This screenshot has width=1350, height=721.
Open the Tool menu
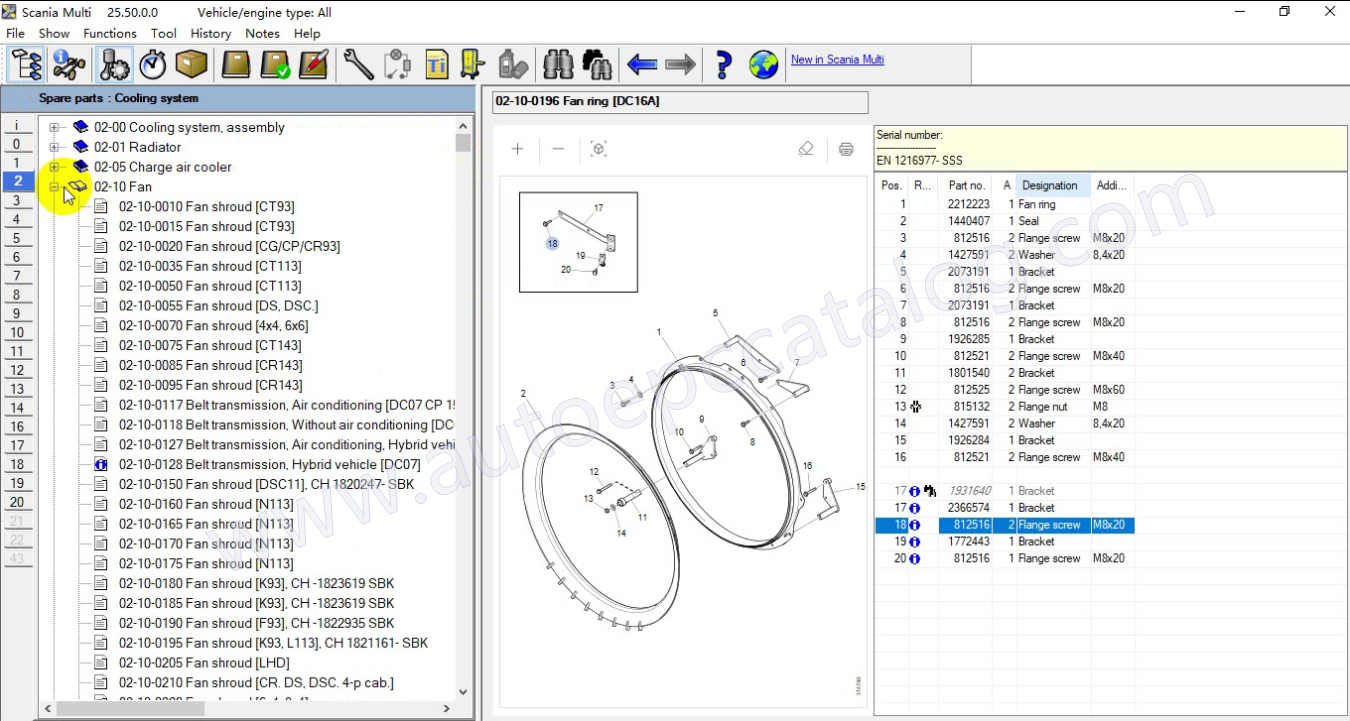pos(164,33)
